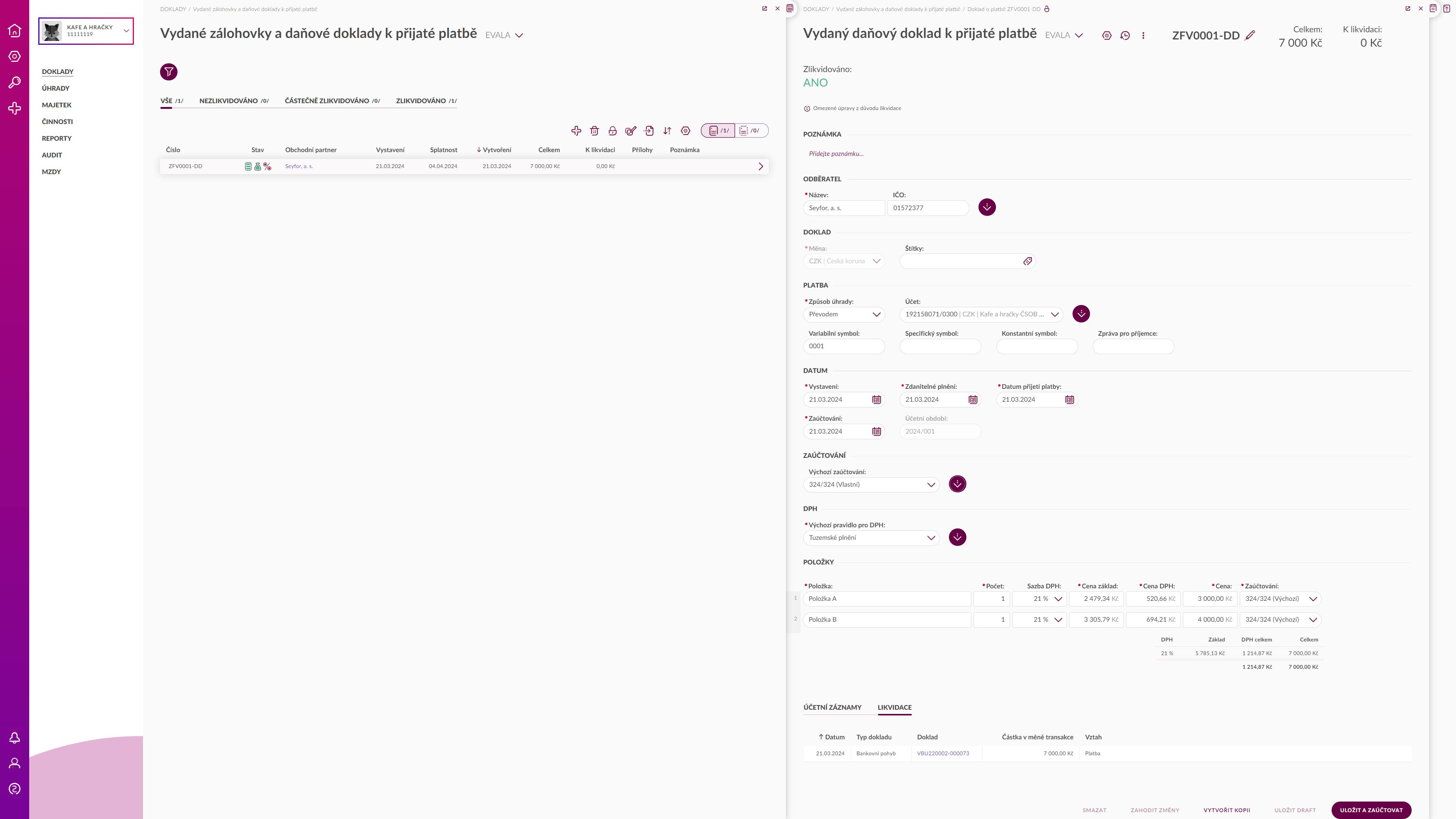Toggle the documents view showing /1/
Viewport: 1456px width, 819px height.
click(x=718, y=130)
